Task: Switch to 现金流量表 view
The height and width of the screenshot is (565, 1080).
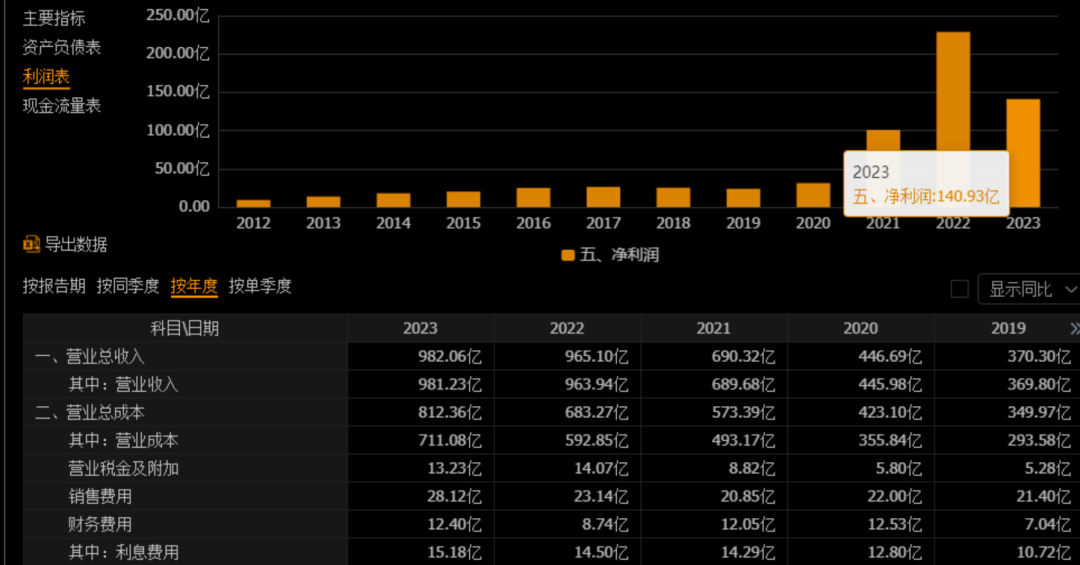Action: click(61, 106)
